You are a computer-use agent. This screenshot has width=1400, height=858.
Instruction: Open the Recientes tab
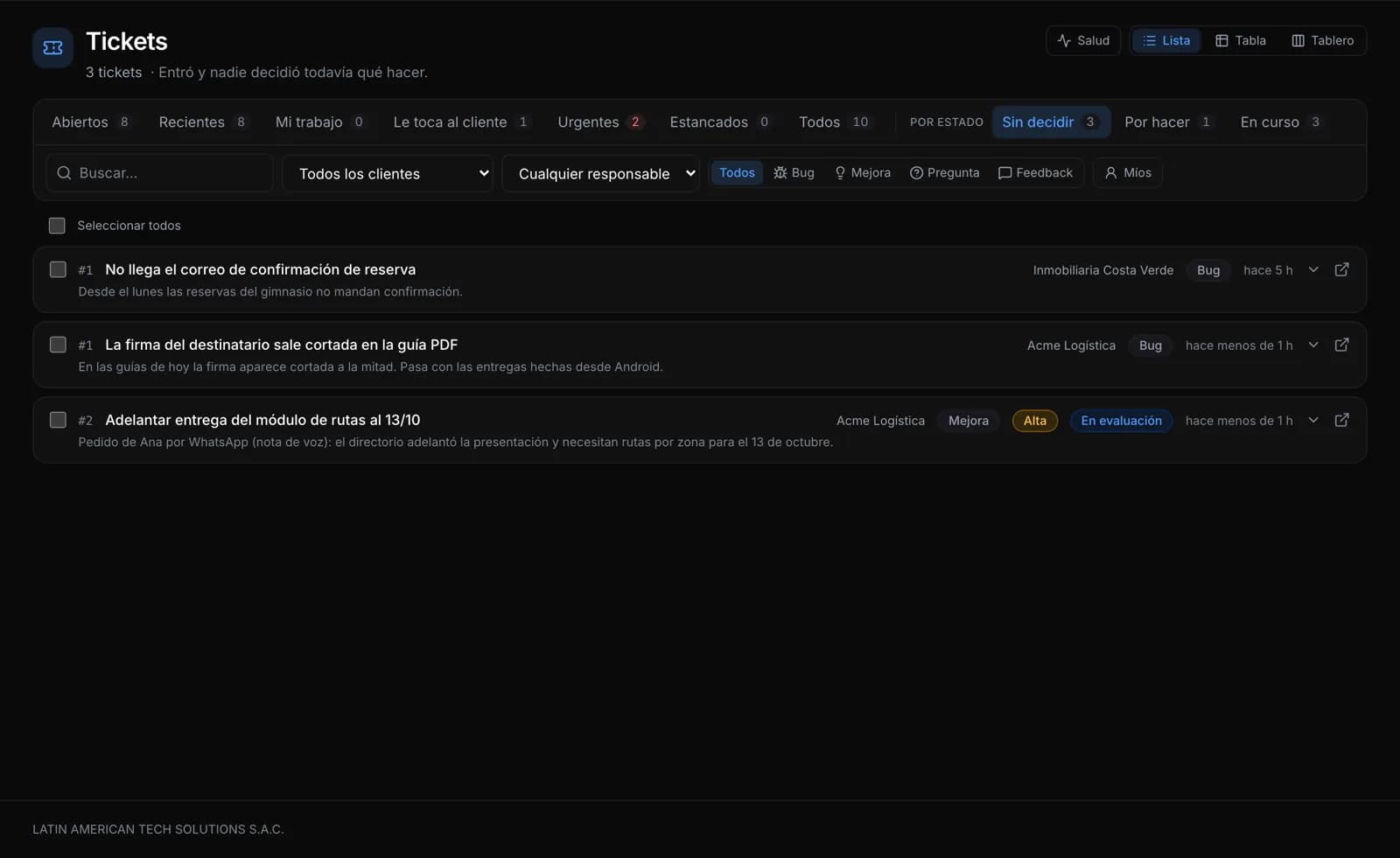point(203,122)
